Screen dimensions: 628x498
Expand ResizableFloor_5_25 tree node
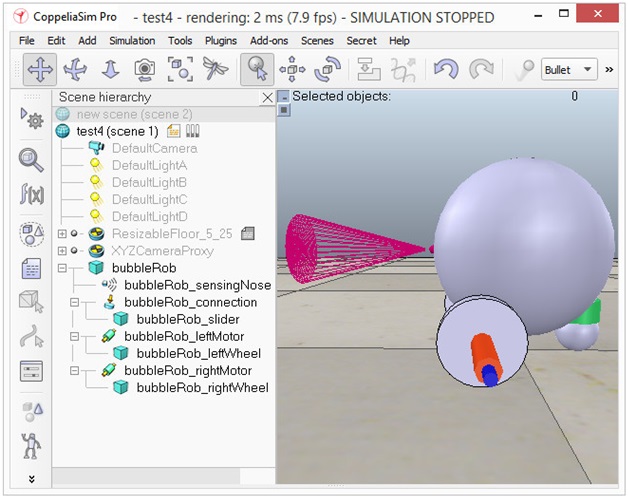pyautogui.click(x=62, y=234)
